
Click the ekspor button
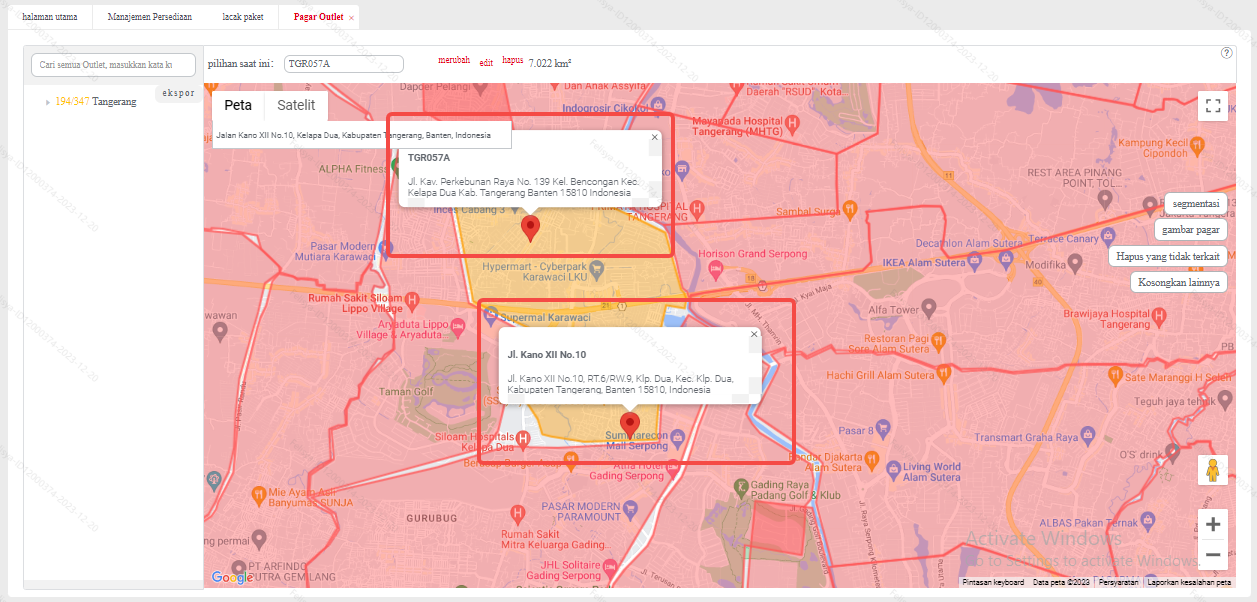tap(178, 93)
